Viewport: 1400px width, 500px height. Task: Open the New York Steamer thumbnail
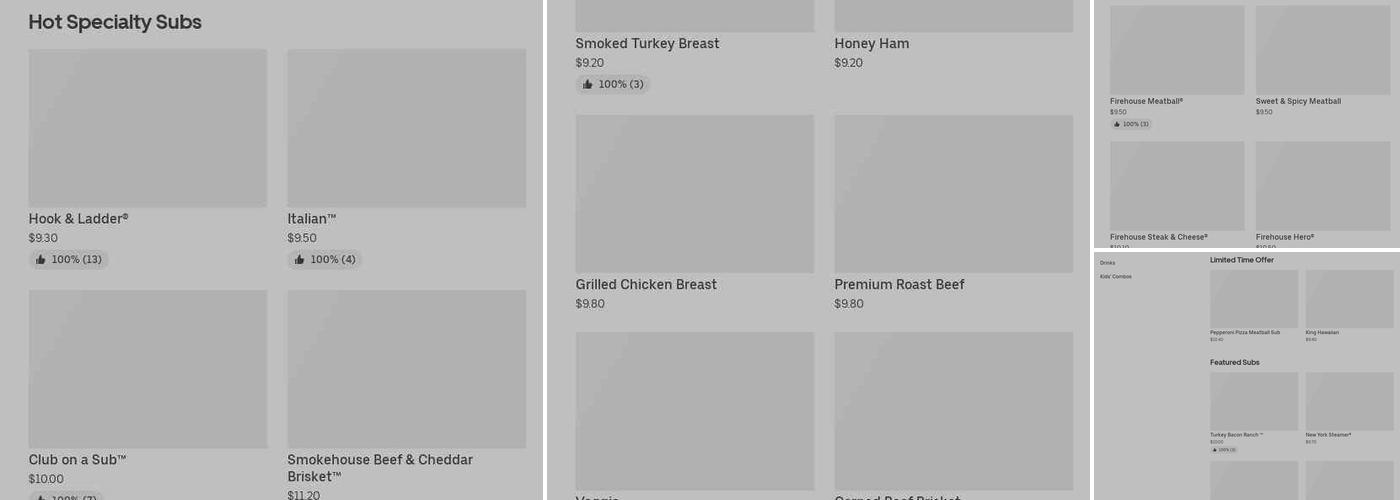pos(1349,401)
